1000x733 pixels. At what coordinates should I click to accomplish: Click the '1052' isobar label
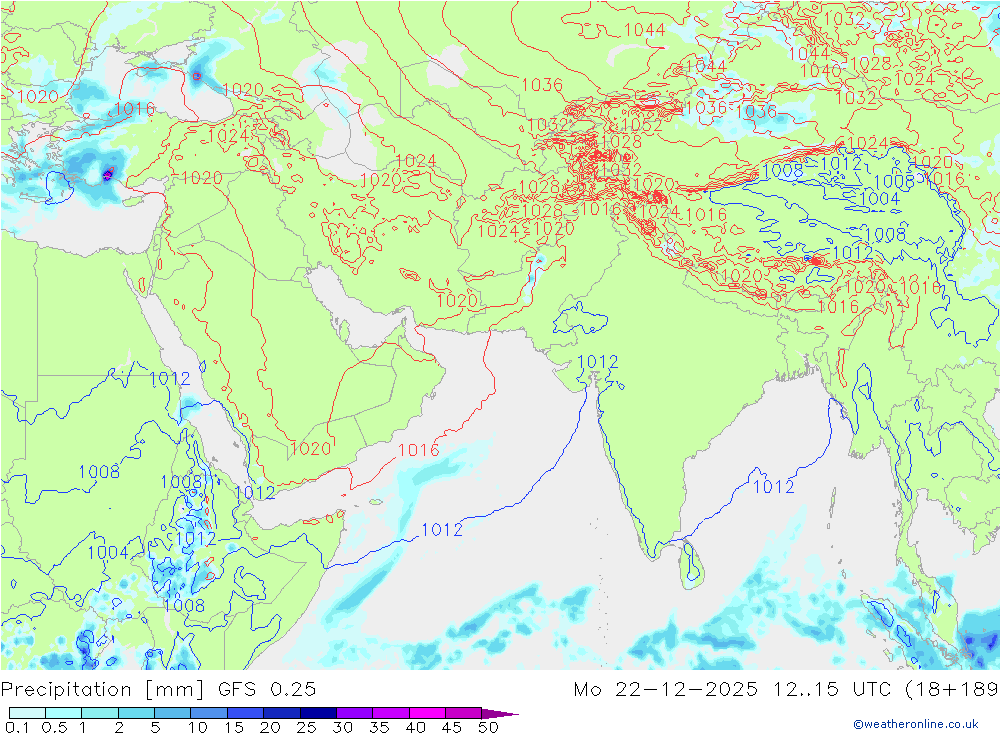[x=642, y=125]
